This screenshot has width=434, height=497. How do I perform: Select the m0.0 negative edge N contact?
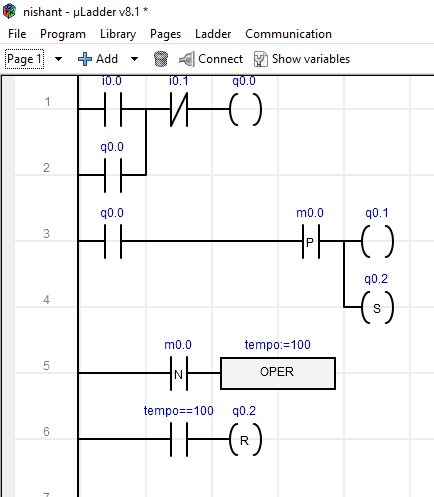(x=179, y=373)
